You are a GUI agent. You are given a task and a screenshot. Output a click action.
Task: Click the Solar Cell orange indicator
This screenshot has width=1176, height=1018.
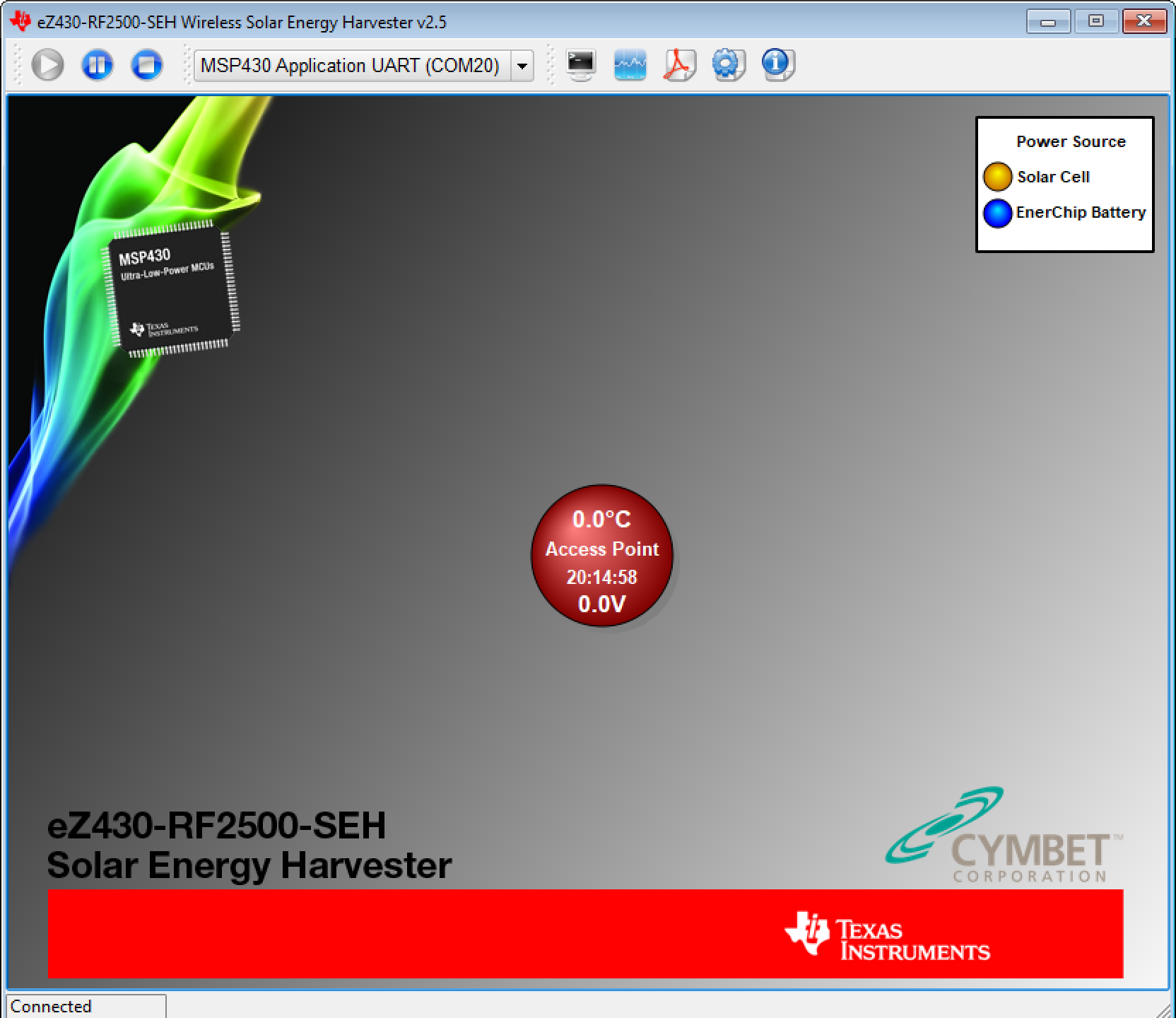click(x=997, y=177)
